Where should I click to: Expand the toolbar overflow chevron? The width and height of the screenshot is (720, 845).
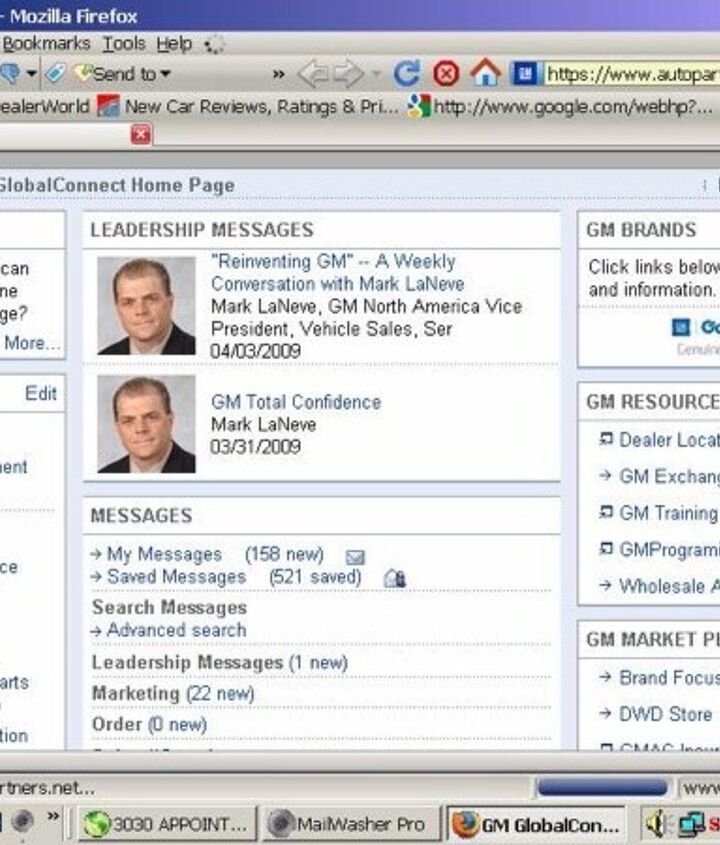pos(278,74)
